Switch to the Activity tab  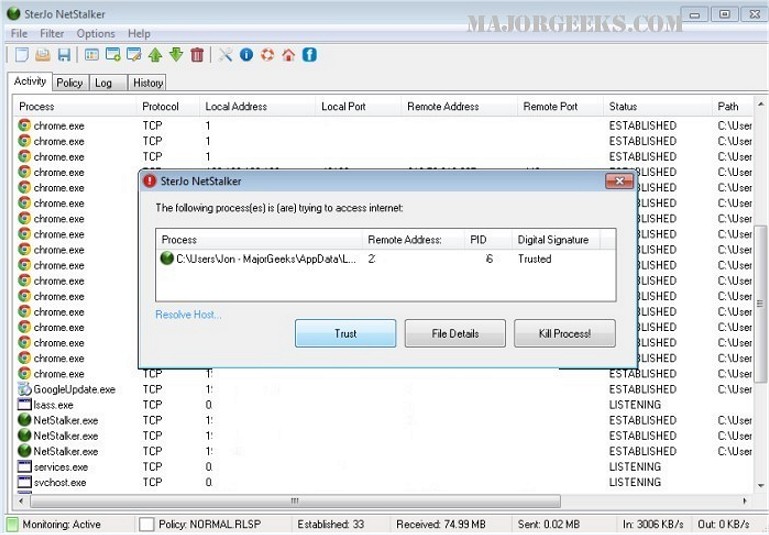click(30, 81)
